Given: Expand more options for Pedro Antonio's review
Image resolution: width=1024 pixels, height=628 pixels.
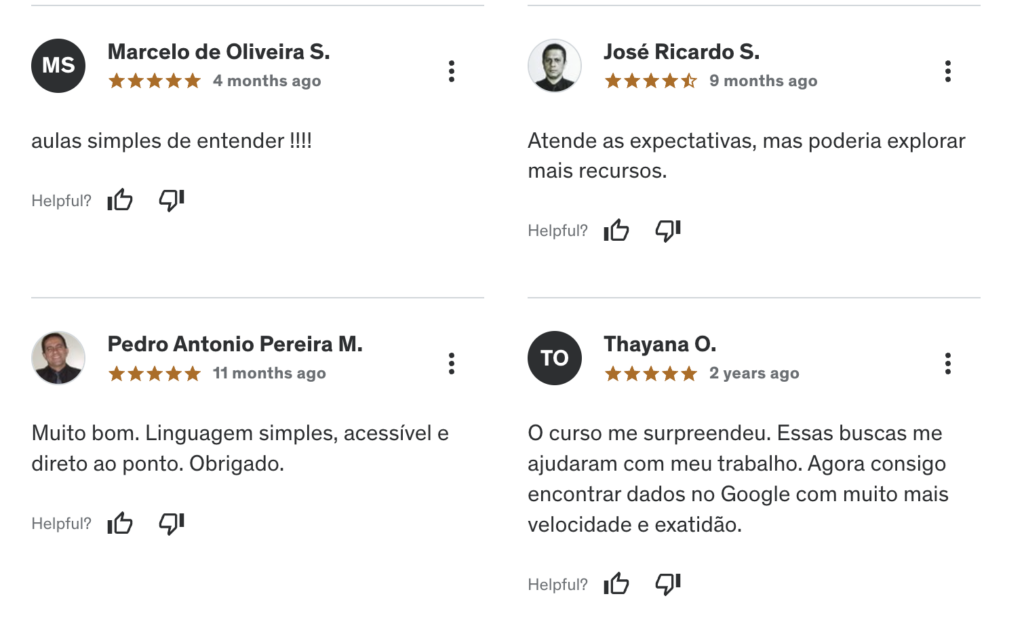Looking at the screenshot, I should [451, 364].
